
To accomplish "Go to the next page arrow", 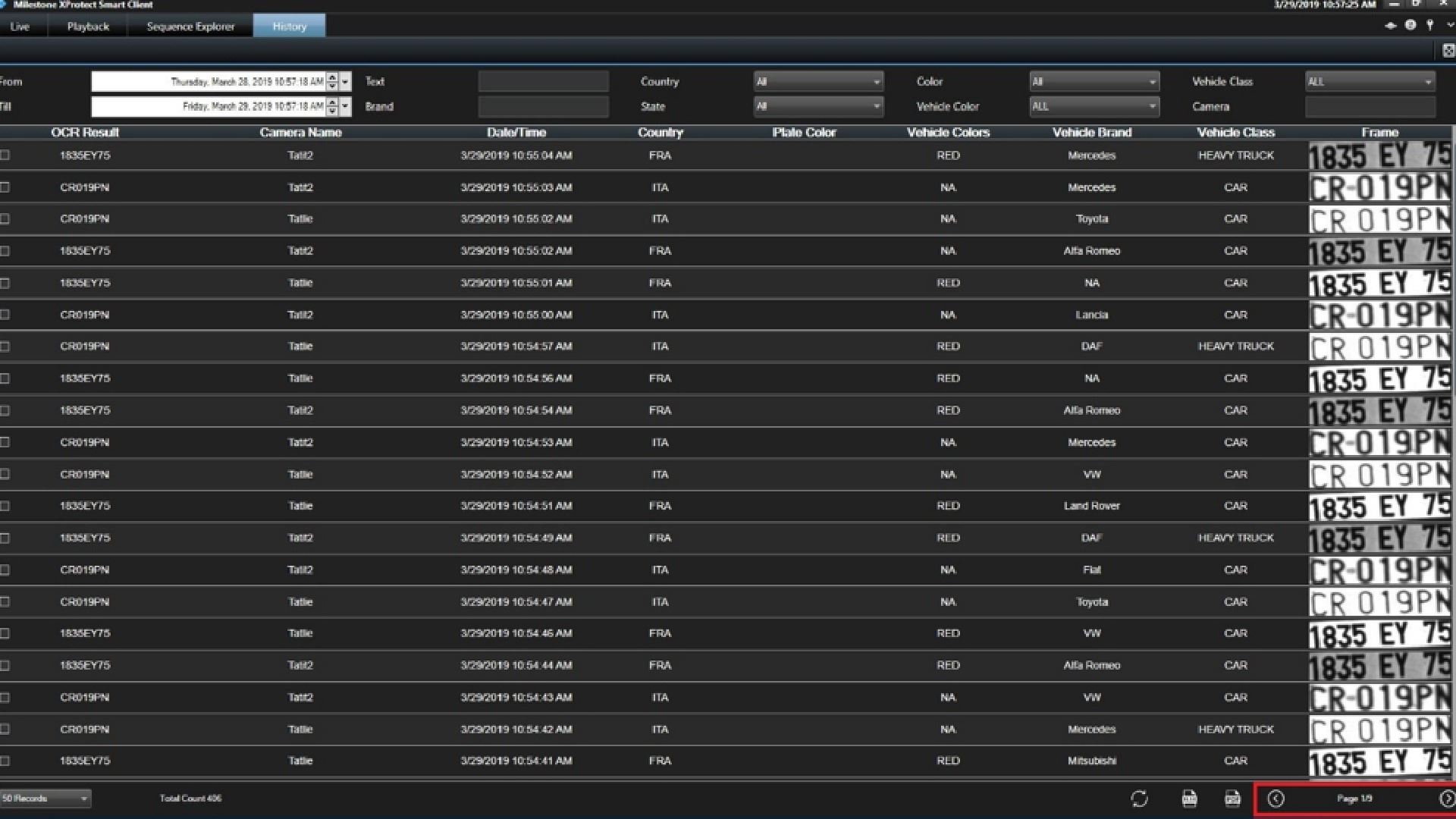I will pyautogui.click(x=1447, y=799).
